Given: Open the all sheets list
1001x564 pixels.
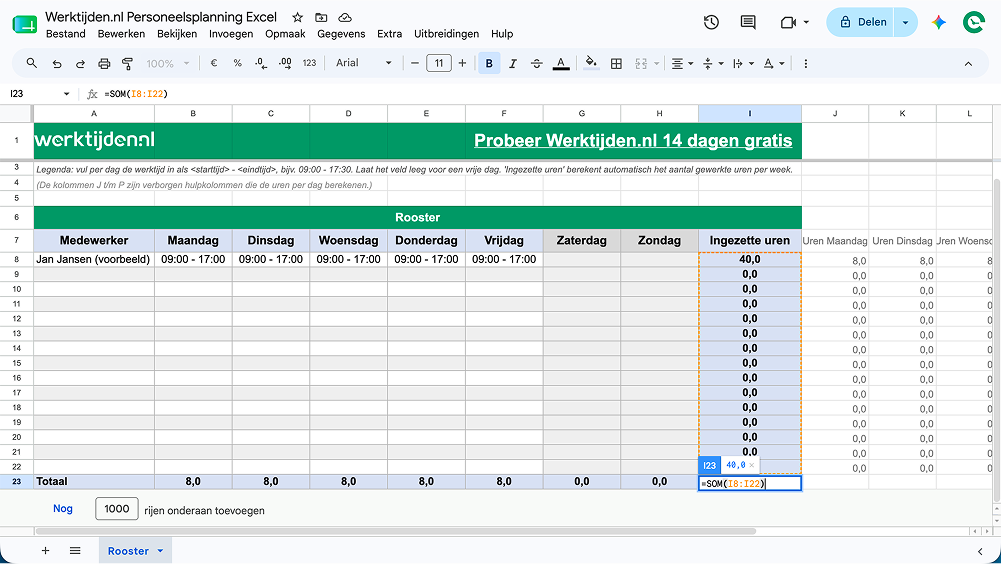Looking at the screenshot, I should [75, 551].
